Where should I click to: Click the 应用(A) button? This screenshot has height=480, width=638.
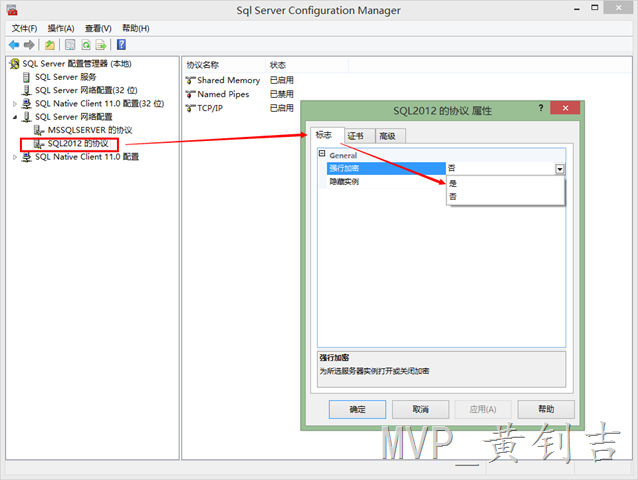(483, 409)
